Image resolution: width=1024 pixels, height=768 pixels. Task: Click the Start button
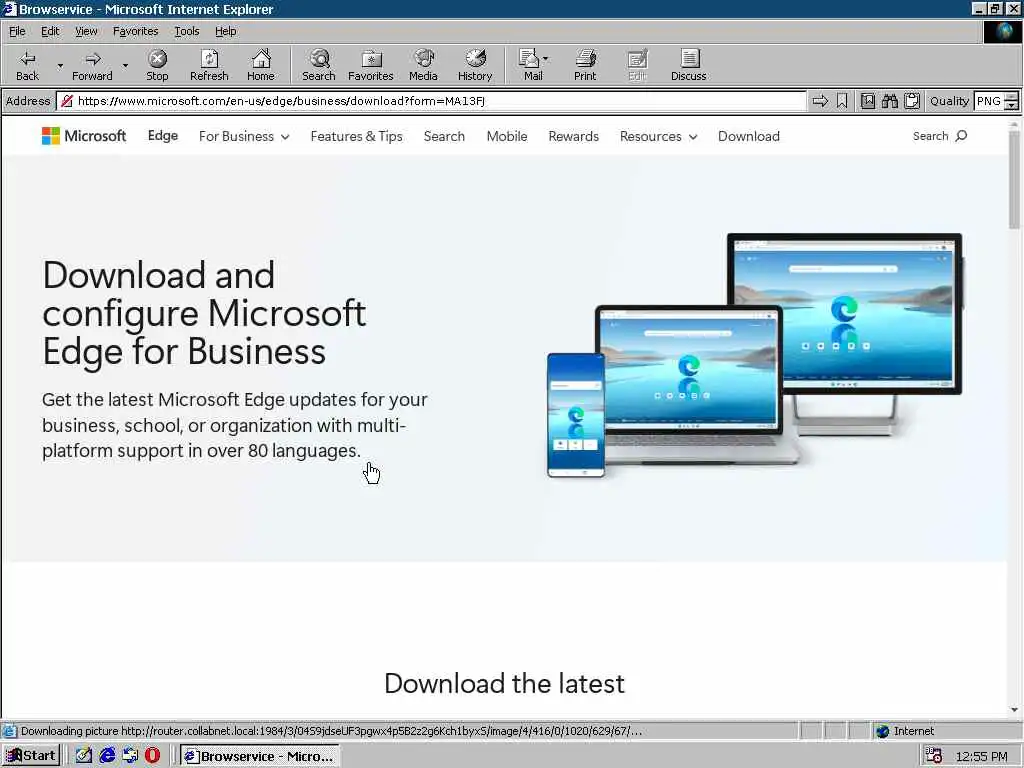click(x=31, y=756)
